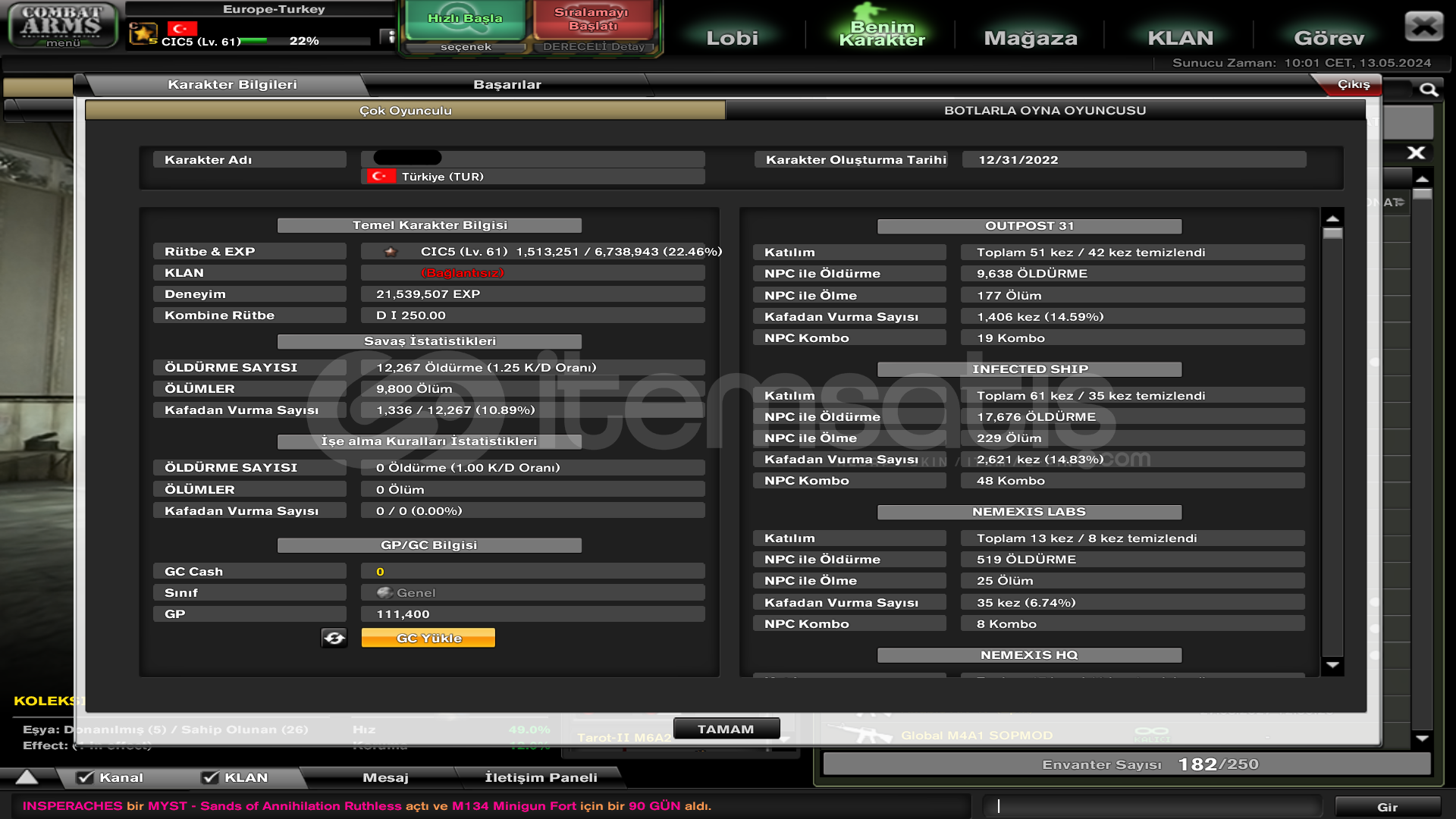Click the Envanter Sayısı 182/250 counter

pyautogui.click(x=1127, y=764)
